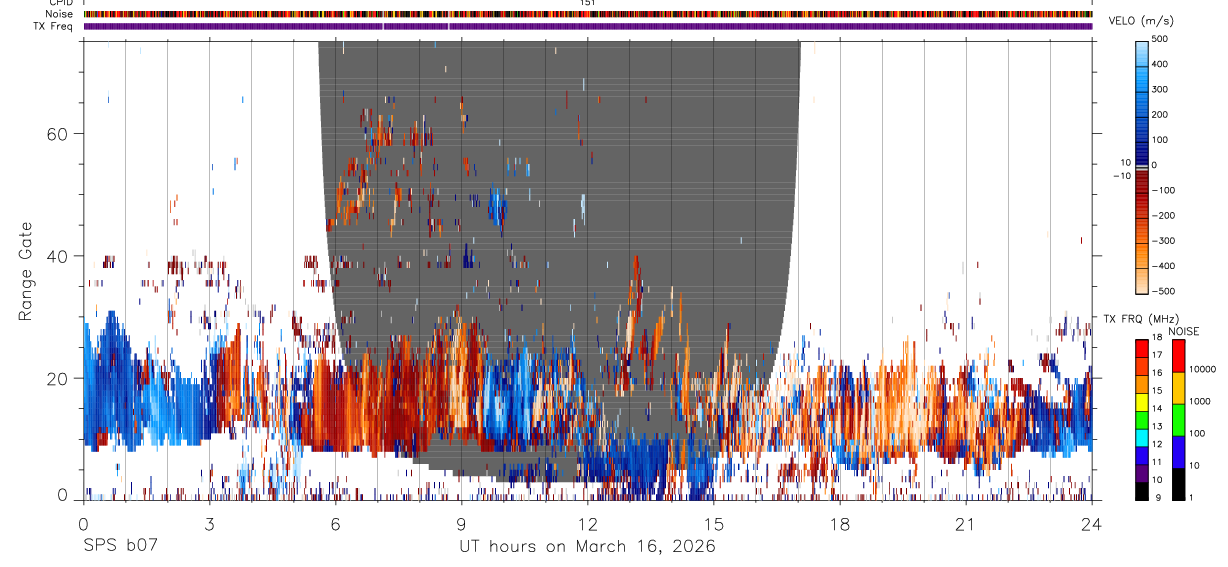
Task: Click the x-axis tick label 21
Action: pyautogui.click(x=965, y=525)
